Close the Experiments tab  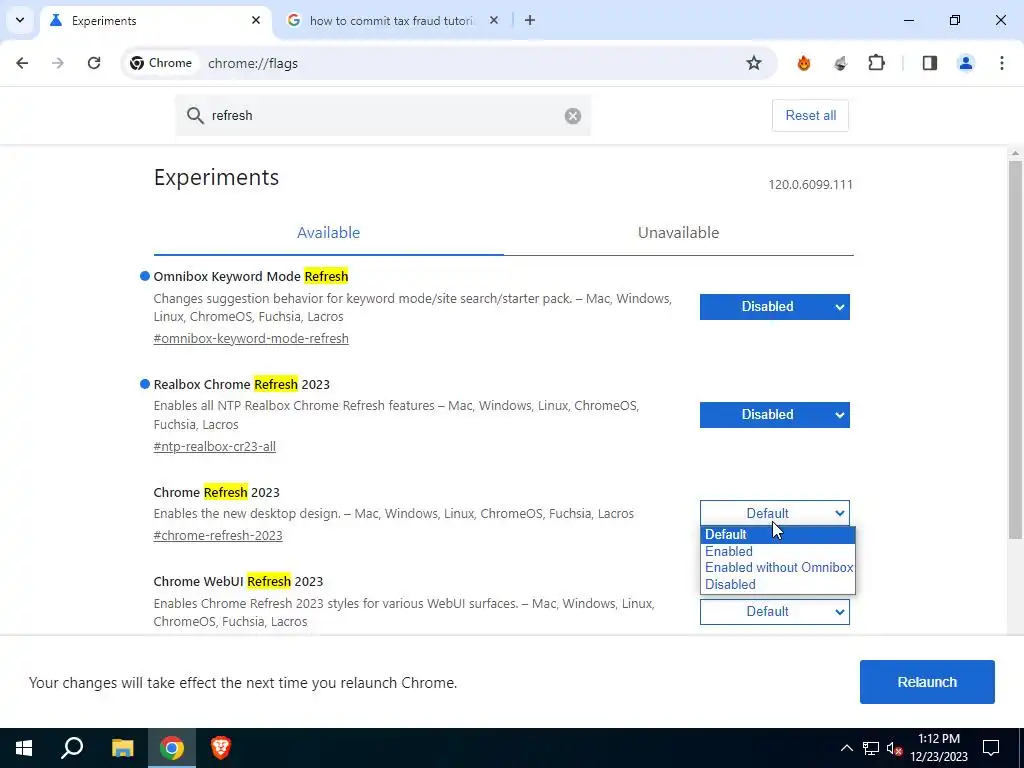[x=256, y=20]
